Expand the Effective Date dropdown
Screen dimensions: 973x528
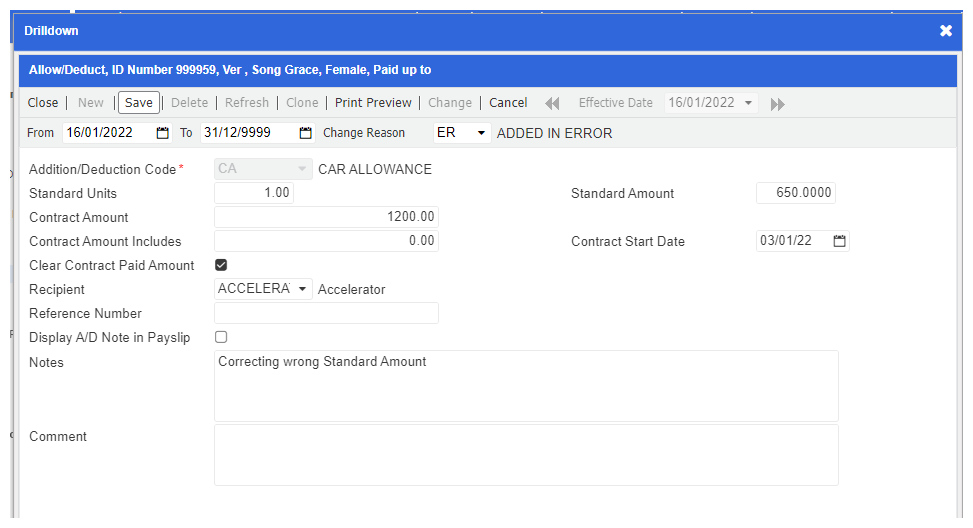[748, 103]
